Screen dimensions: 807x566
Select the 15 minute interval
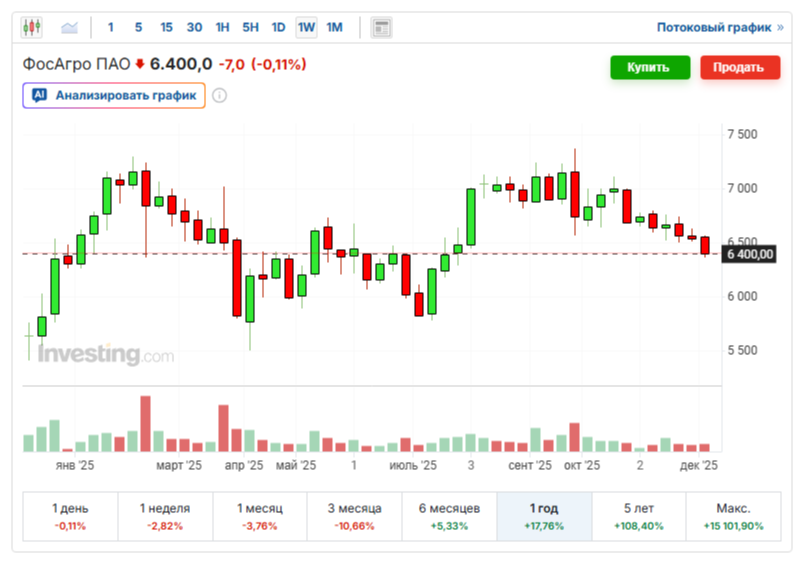(166, 27)
